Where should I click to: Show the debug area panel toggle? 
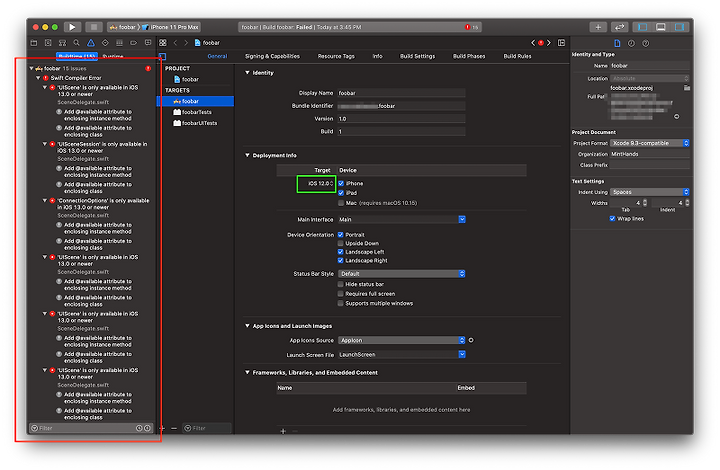pos(661,27)
